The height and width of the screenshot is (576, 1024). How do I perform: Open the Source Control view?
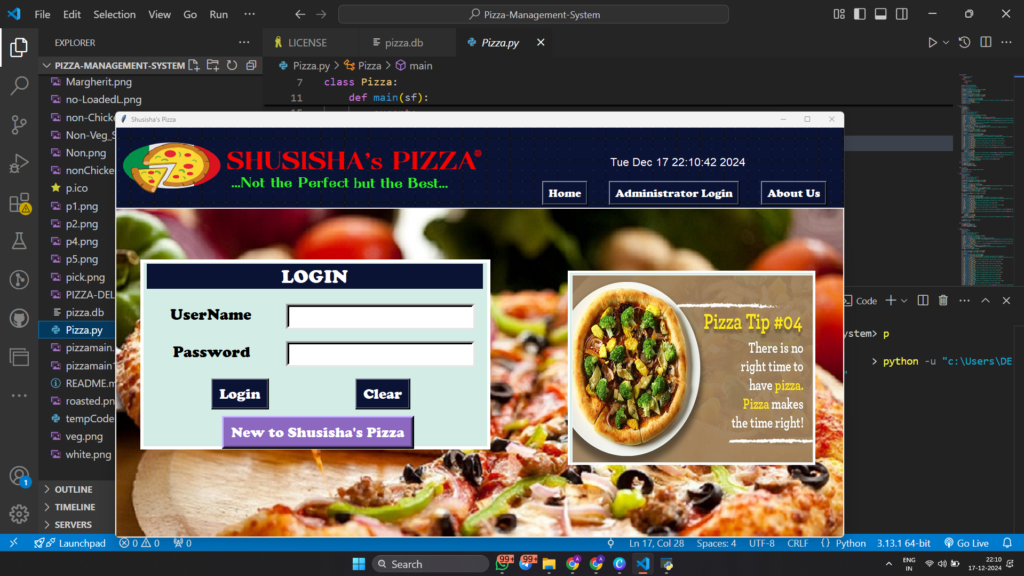tap(19, 124)
